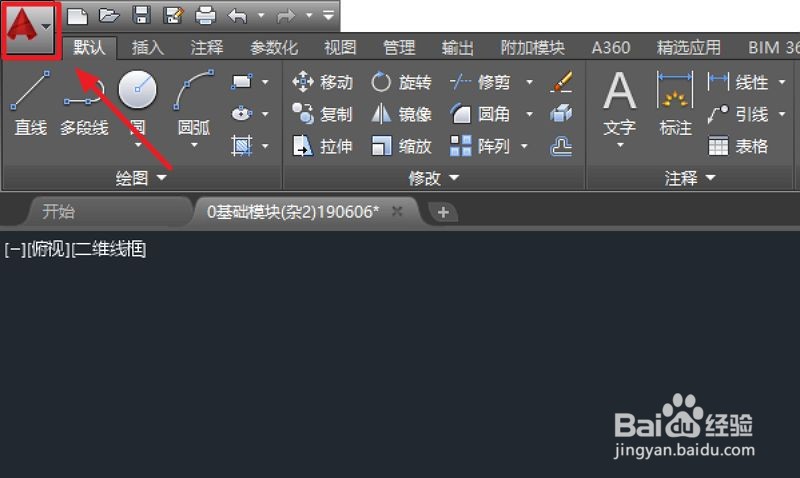The image size is (800, 478).
Task: Click the 移动 move tool
Action: tap(322, 82)
